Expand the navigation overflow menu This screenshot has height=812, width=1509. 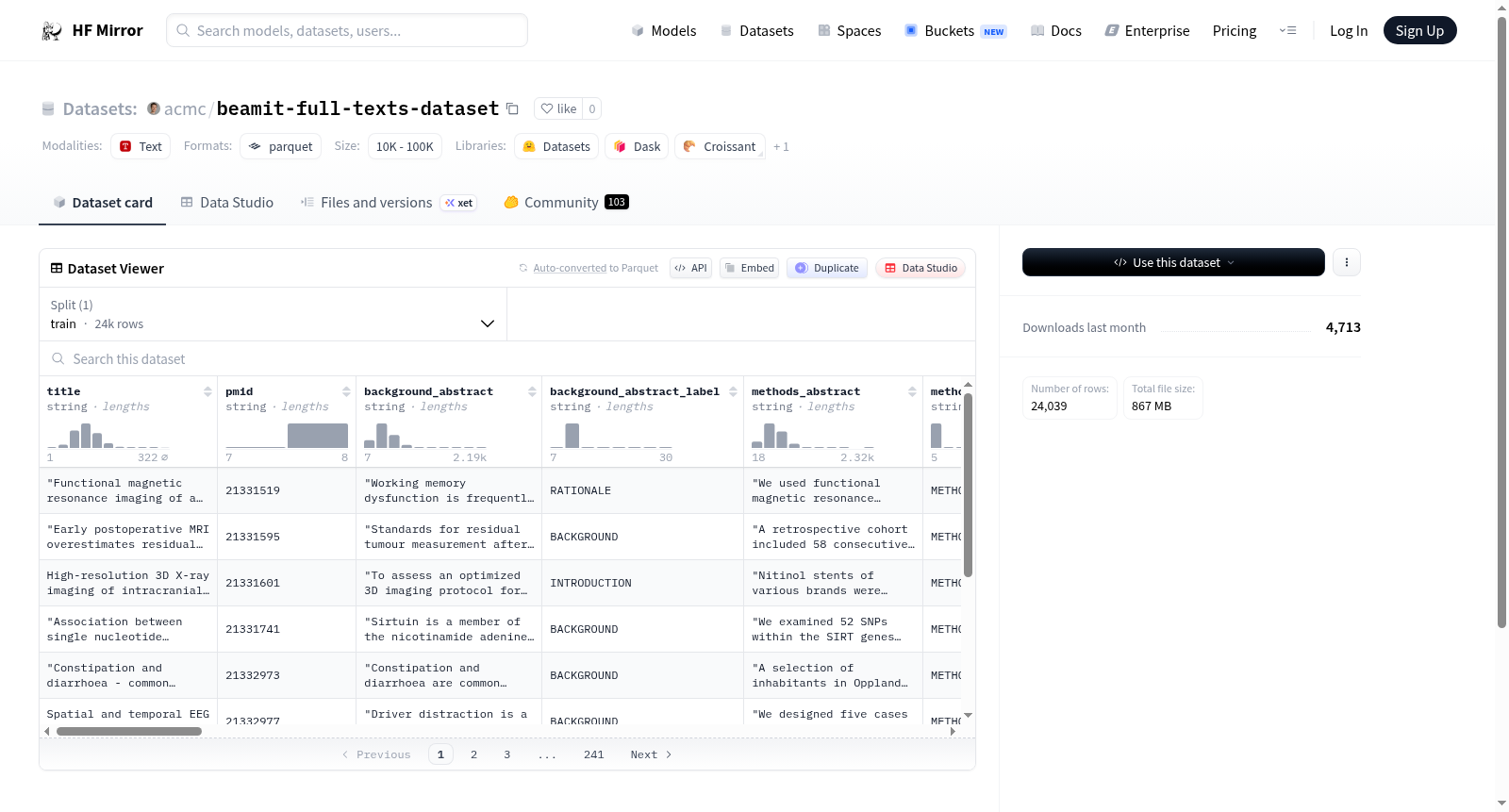[1287, 31]
